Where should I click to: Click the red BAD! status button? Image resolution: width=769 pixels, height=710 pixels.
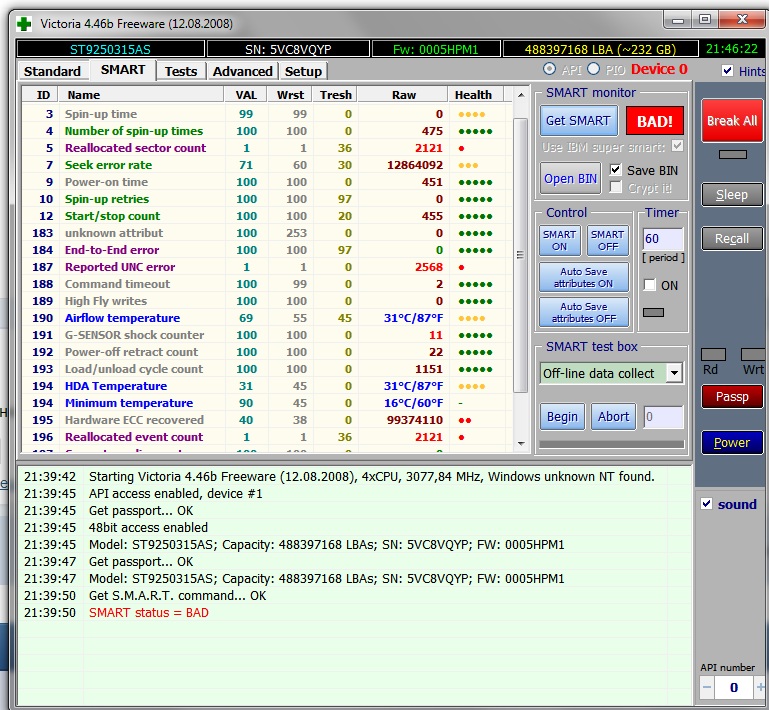(x=655, y=121)
